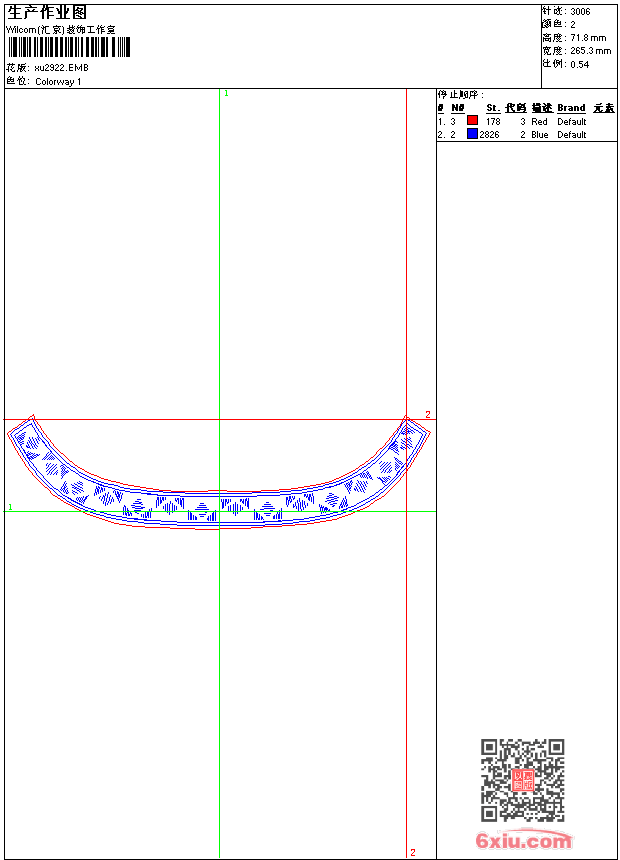The height and width of the screenshot is (860, 620).
Task: Click the "St." column header
Action: pyautogui.click(x=493, y=108)
